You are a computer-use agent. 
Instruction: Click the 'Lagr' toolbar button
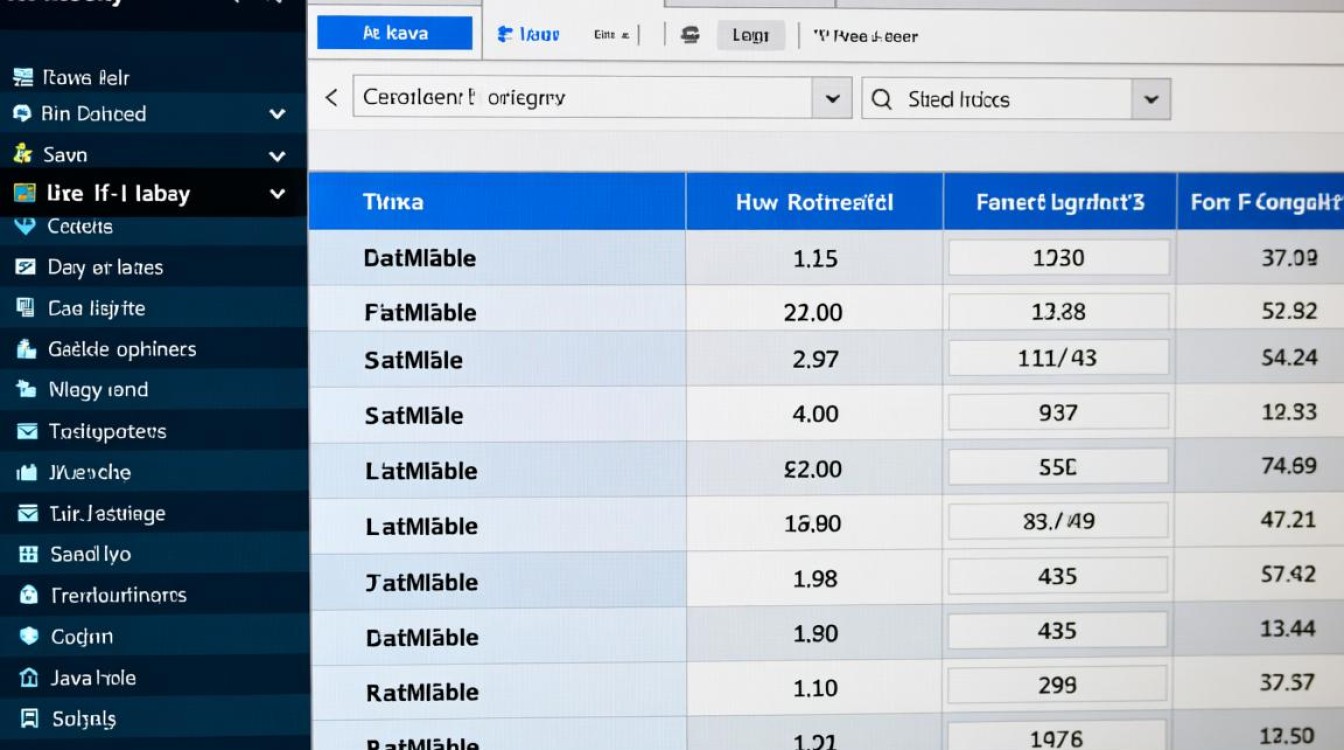pyautogui.click(x=750, y=35)
